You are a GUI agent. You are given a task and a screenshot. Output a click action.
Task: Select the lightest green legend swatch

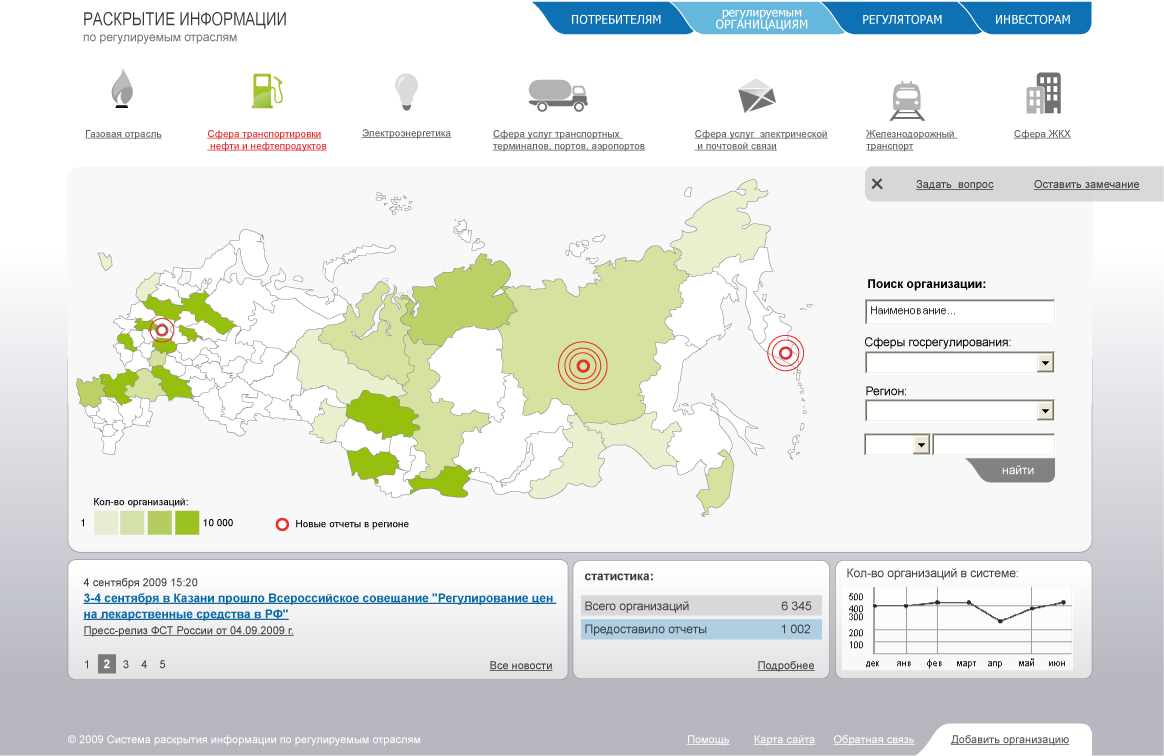106,523
